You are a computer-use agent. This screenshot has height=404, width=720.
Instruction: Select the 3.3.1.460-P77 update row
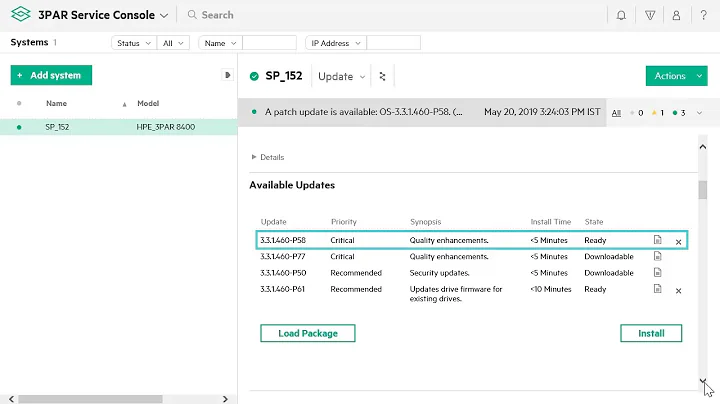point(472,256)
